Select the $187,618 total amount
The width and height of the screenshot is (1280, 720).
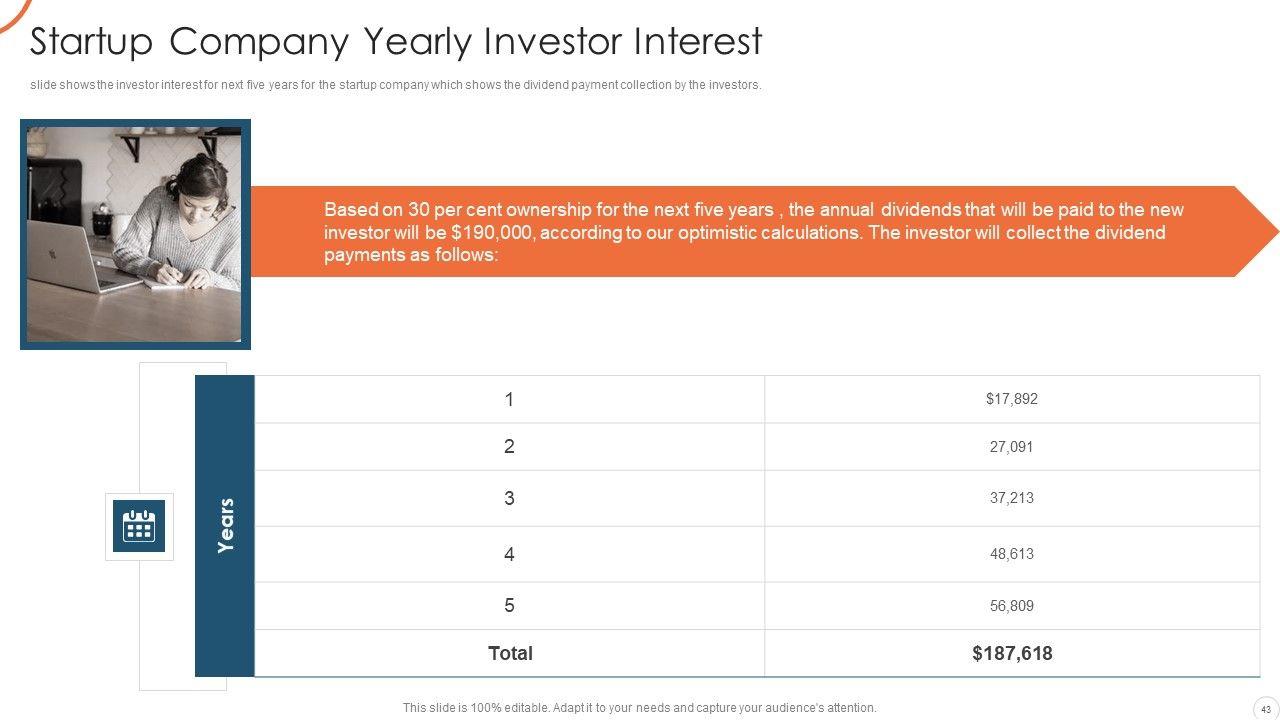1012,654
